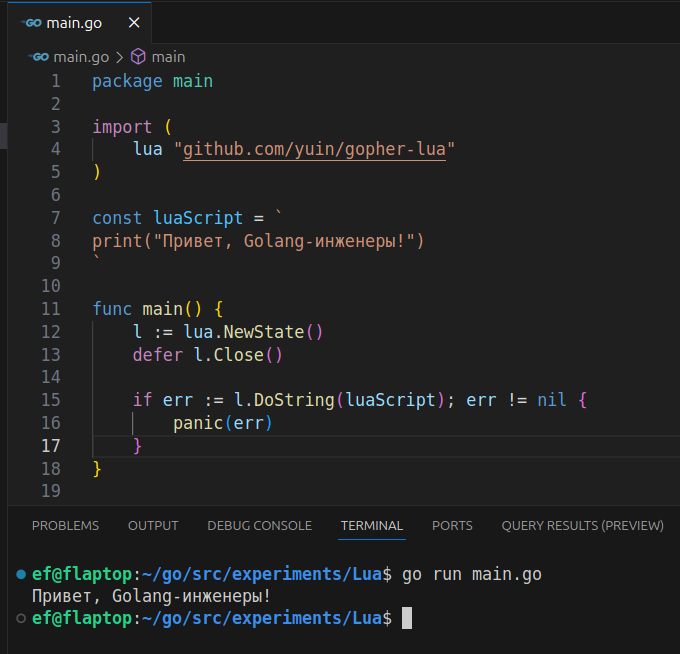
Task: Click pink closing brace on line 17
Action: [137, 446]
